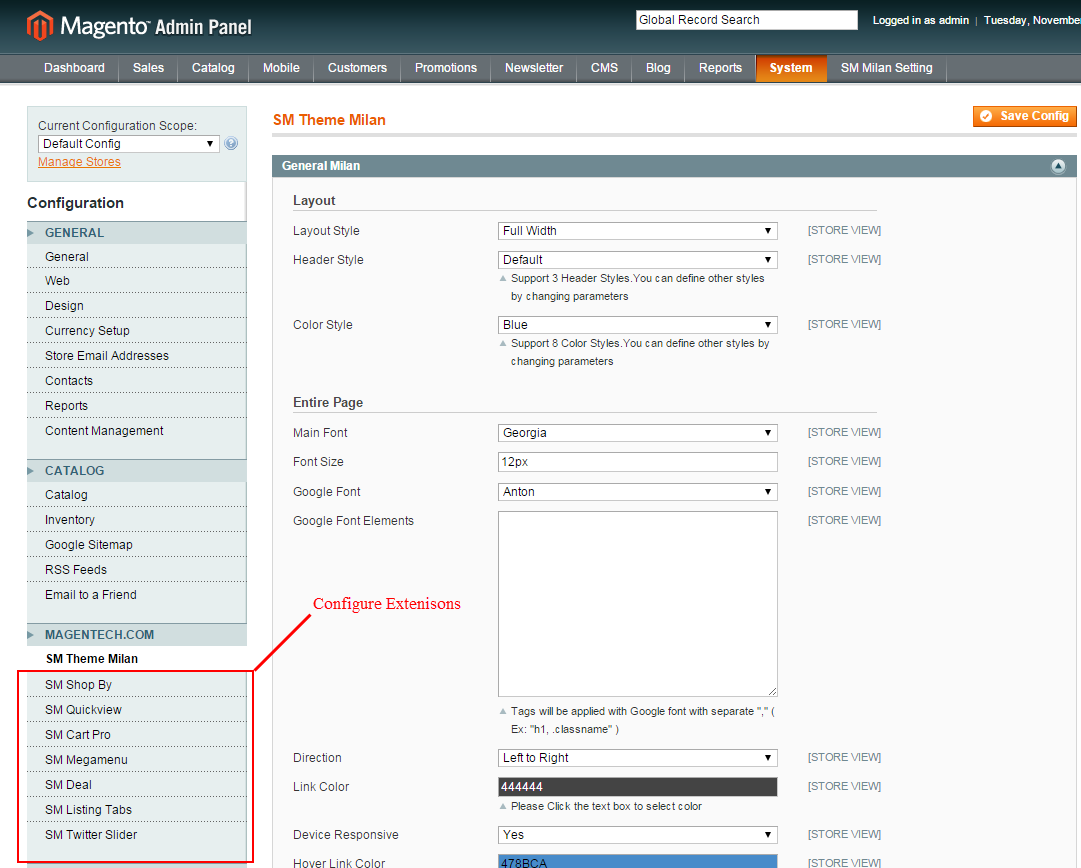
Task: Open the Mobile menu
Action: click(281, 68)
